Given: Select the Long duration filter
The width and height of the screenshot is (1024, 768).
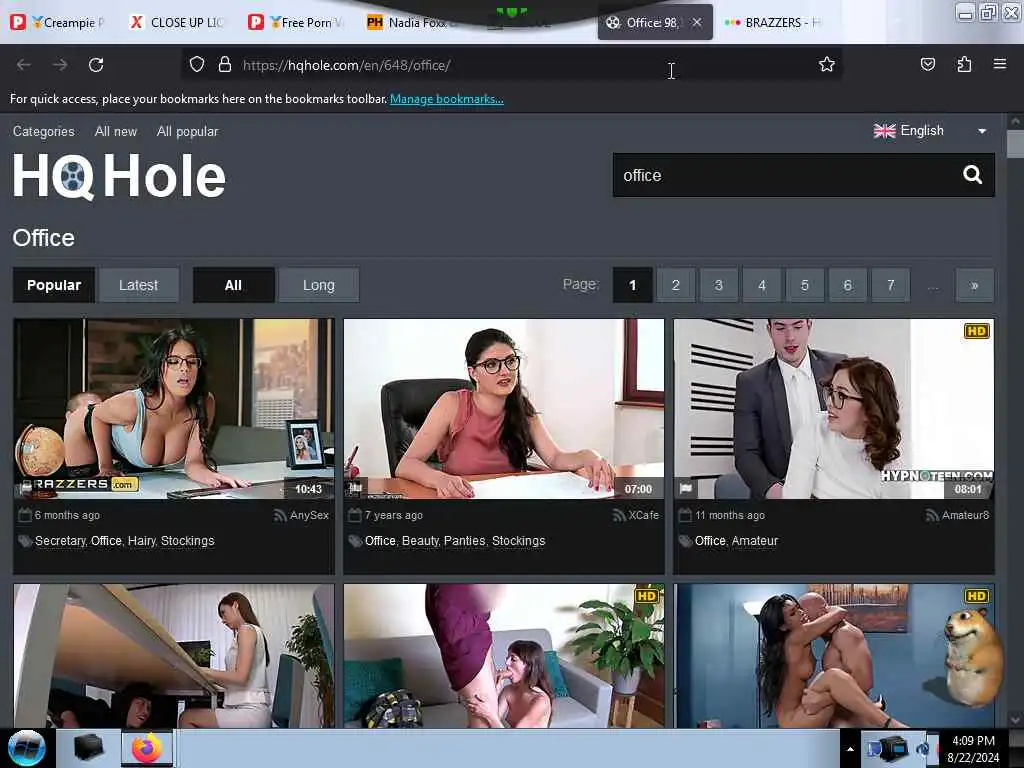Looking at the screenshot, I should pos(319,285).
